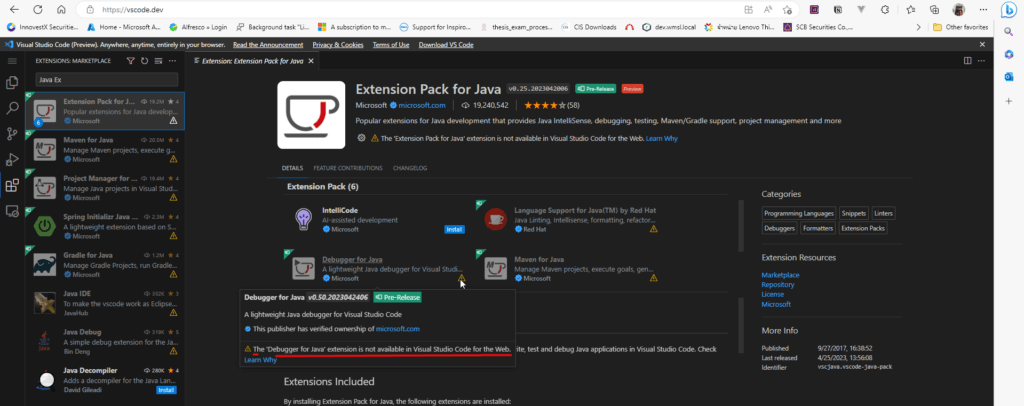
Task: Select Maven for Java in sidebar list
Action: 105,149
